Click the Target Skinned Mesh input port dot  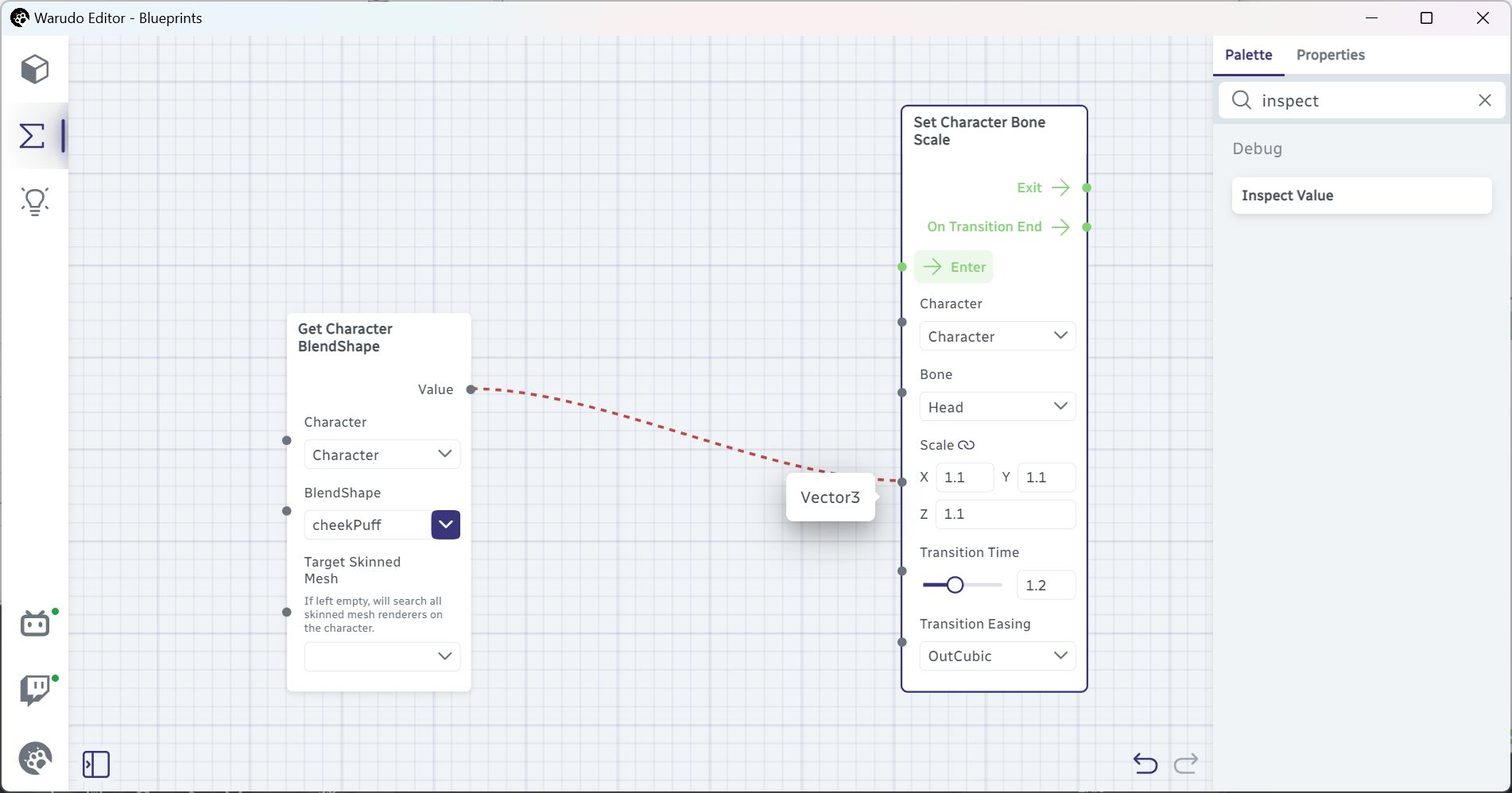[287, 612]
